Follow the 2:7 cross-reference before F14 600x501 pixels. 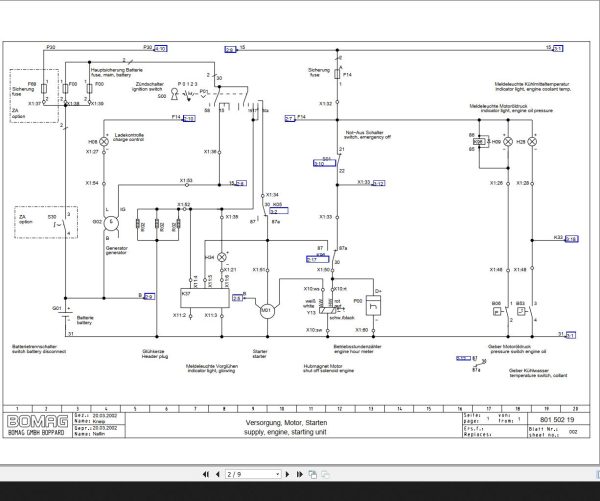coord(290,119)
